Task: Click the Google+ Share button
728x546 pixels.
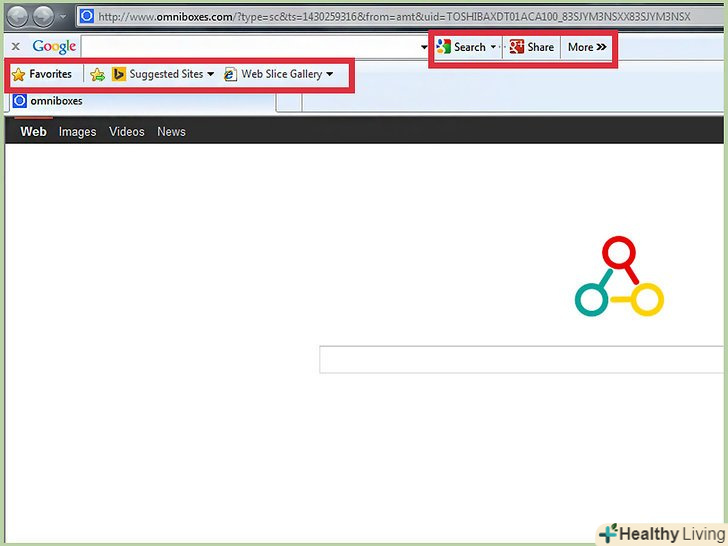Action: click(x=532, y=47)
